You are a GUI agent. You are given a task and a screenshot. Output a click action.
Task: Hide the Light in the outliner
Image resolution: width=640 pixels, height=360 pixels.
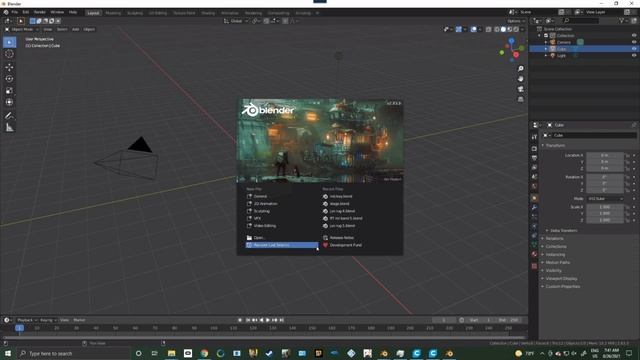(634, 55)
